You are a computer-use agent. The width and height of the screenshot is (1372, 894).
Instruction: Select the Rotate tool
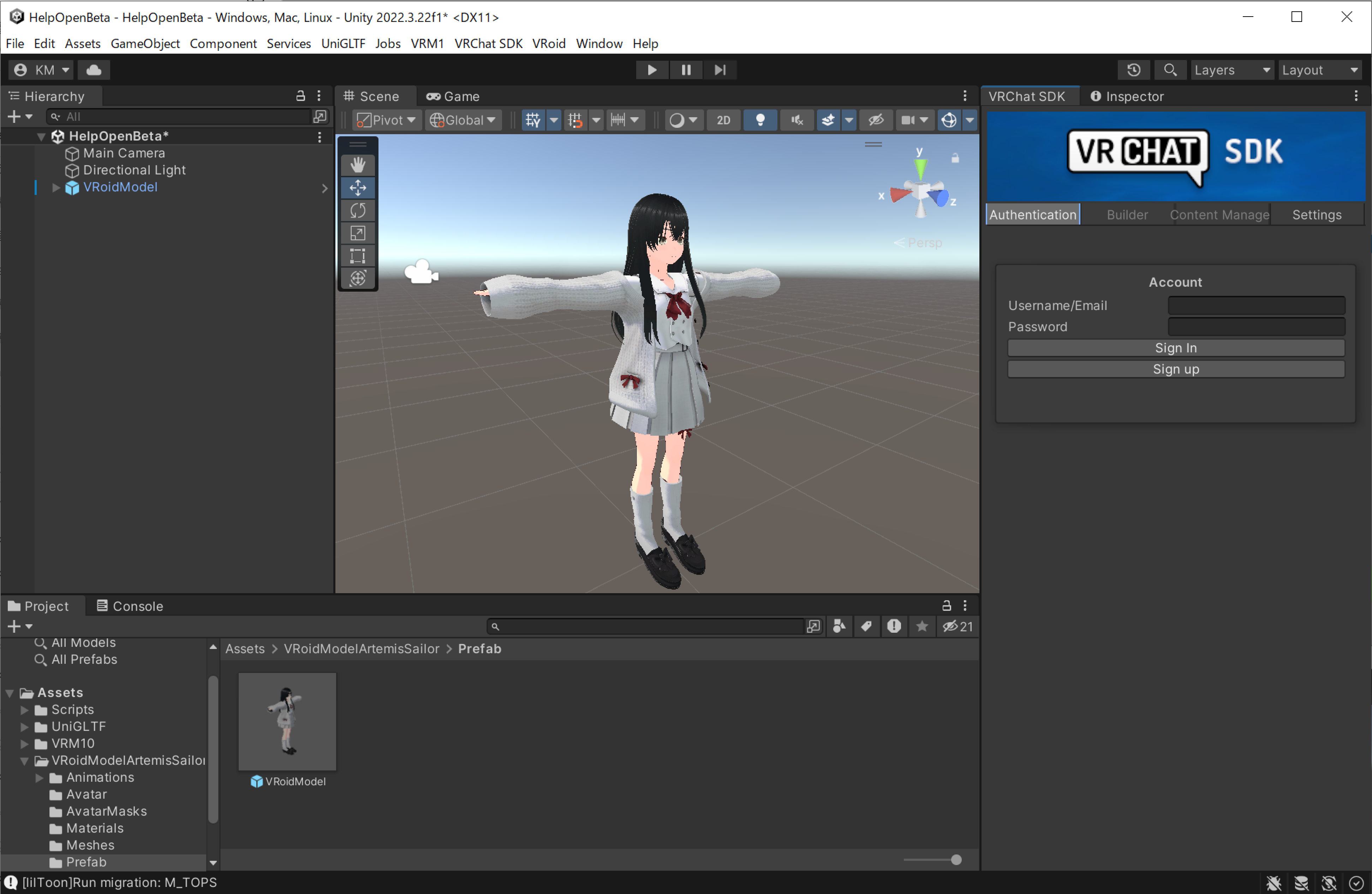pos(357,210)
